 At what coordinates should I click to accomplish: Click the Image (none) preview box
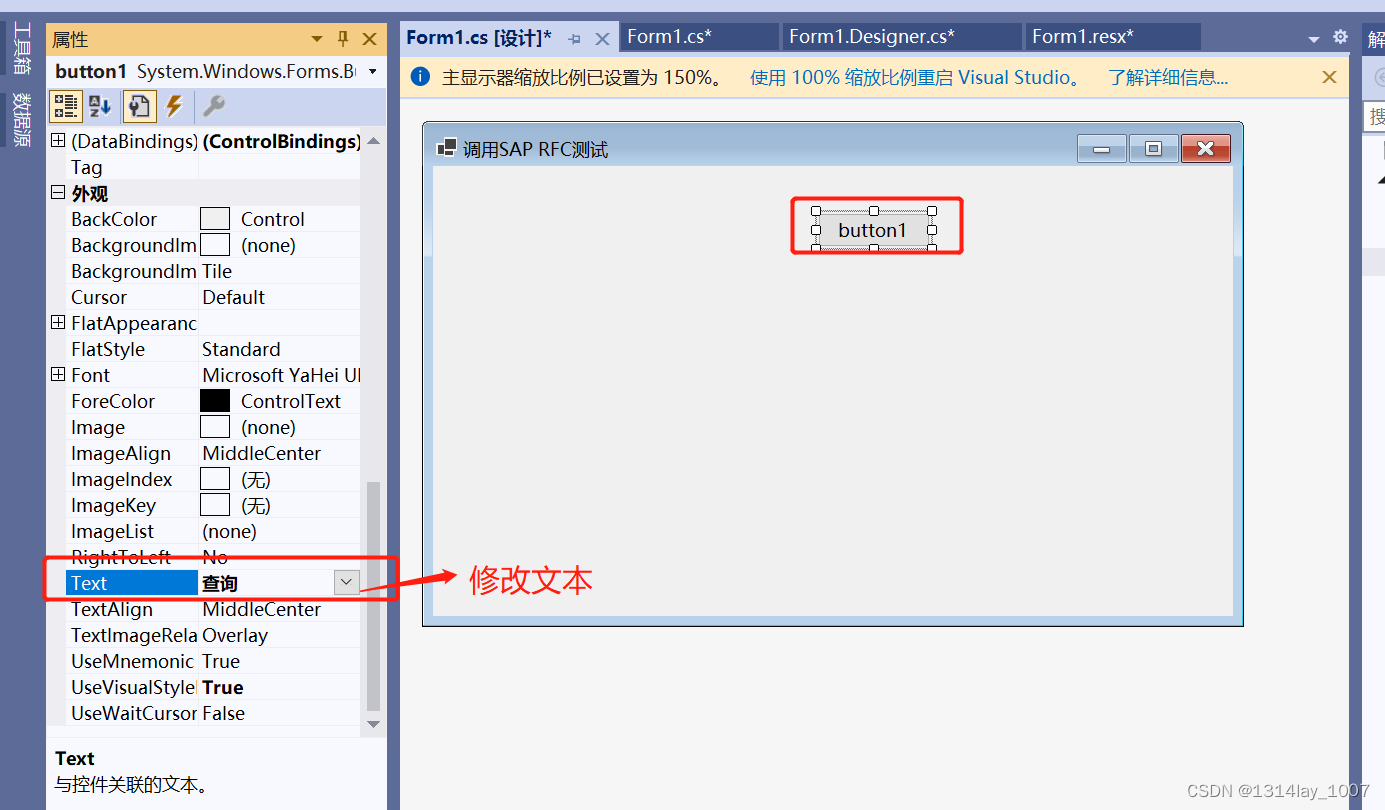tap(215, 427)
